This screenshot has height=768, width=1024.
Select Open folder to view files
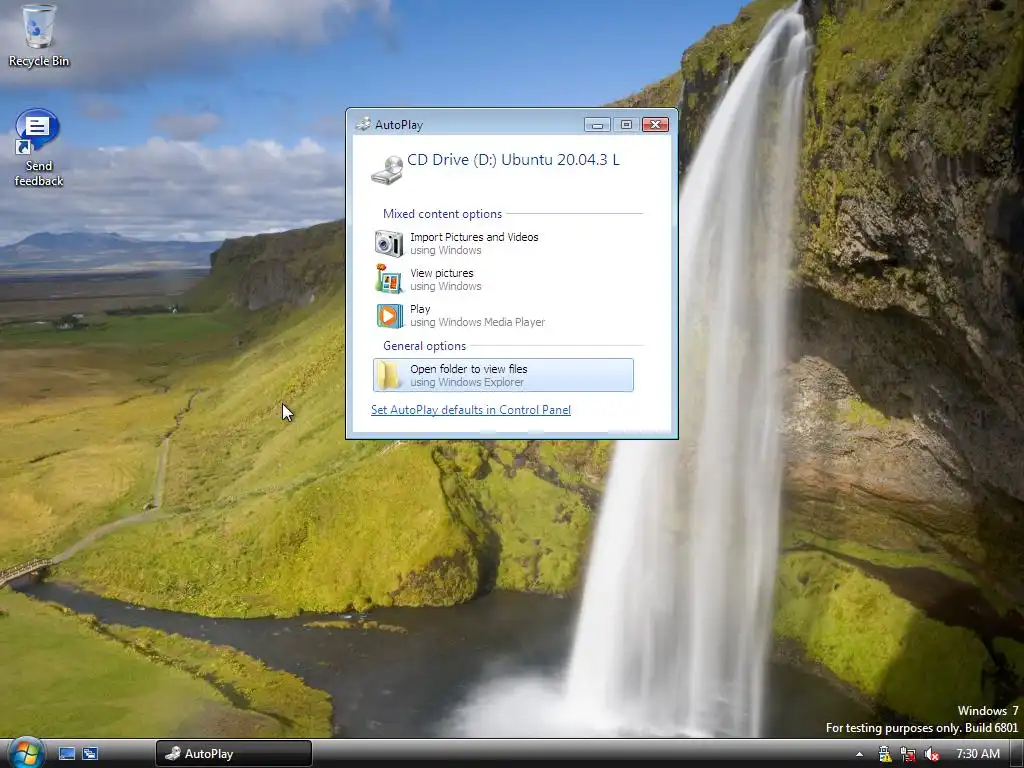pyautogui.click(x=503, y=375)
